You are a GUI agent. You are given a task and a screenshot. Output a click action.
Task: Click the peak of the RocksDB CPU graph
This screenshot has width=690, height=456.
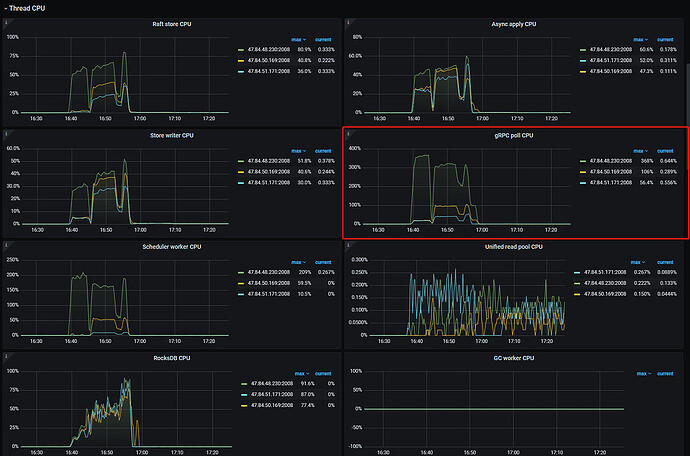pos(127,379)
